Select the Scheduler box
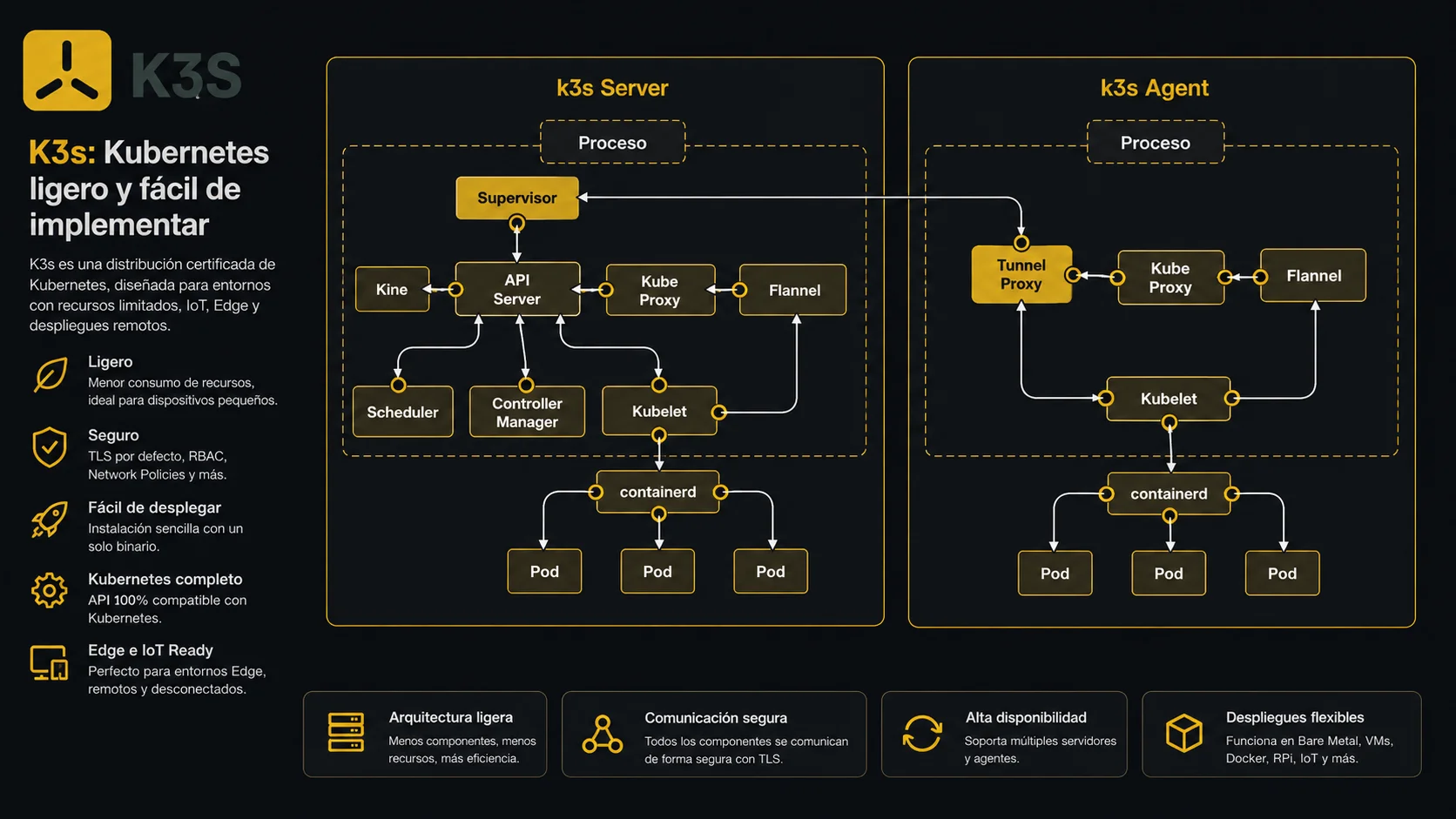 coord(402,412)
